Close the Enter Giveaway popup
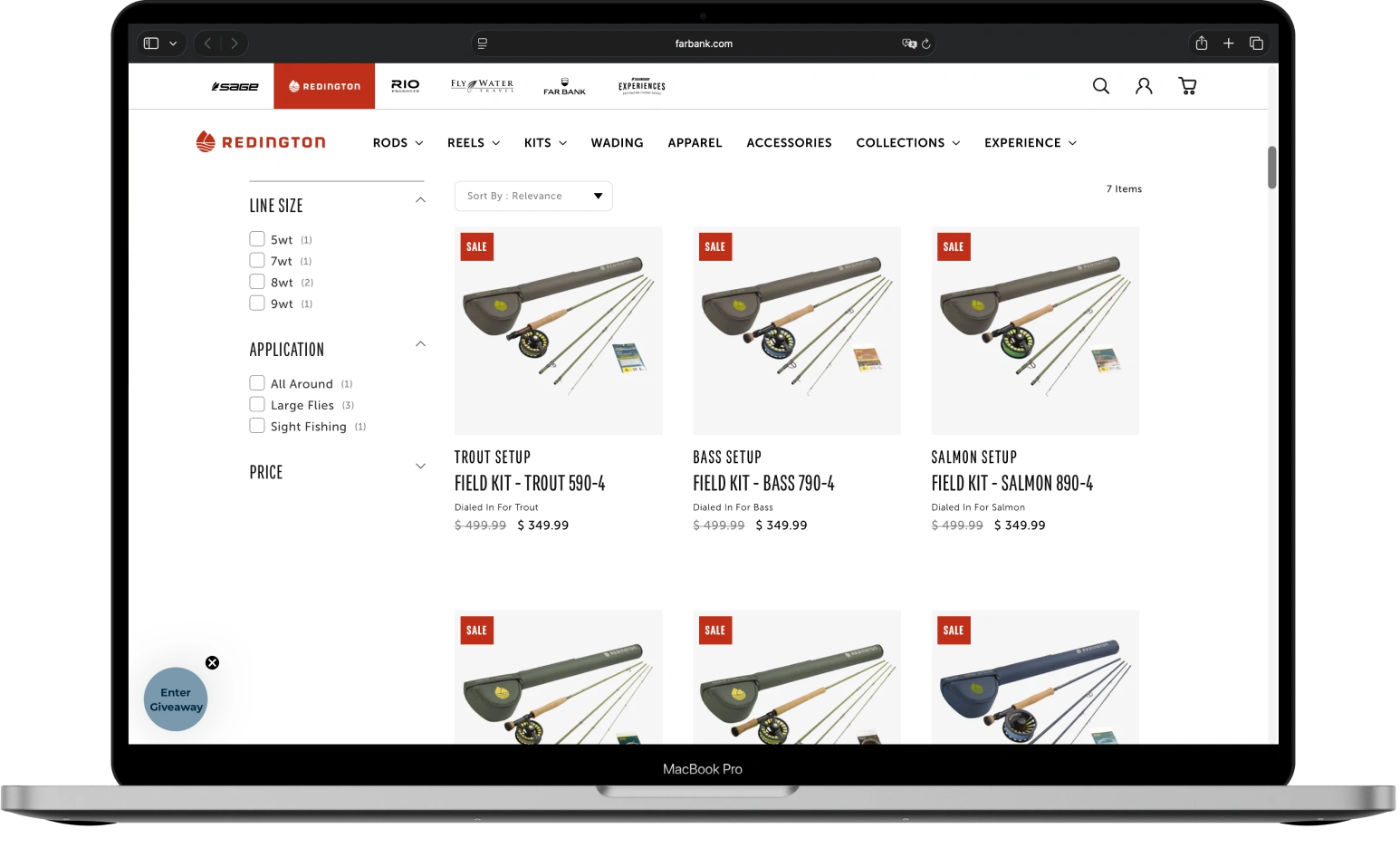 (x=212, y=663)
